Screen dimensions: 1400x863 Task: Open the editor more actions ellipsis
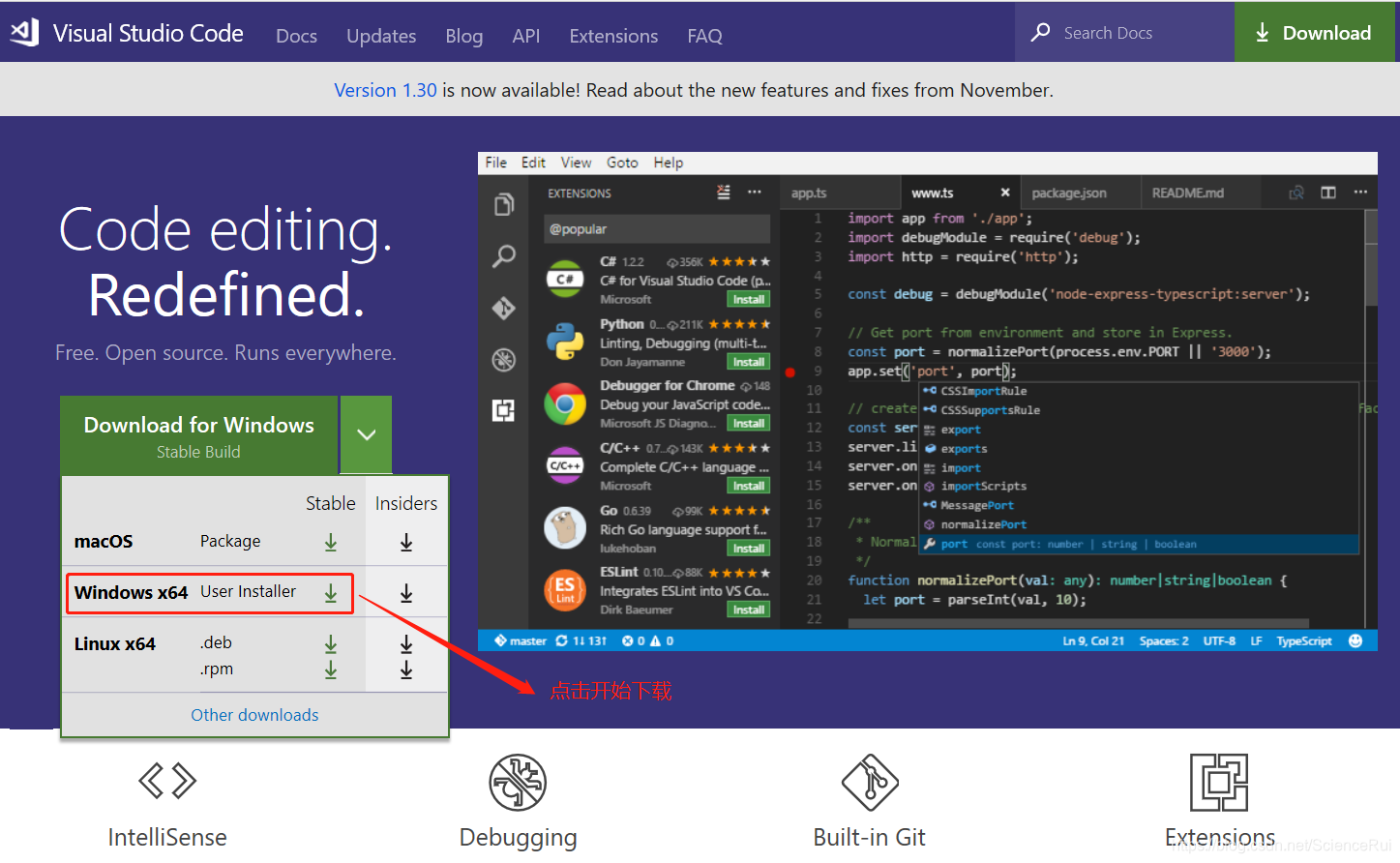click(1360, 193)
